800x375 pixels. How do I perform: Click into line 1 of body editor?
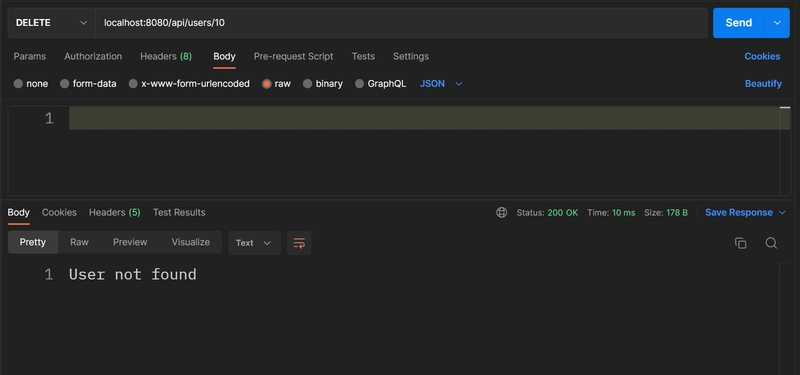[429, 118]
